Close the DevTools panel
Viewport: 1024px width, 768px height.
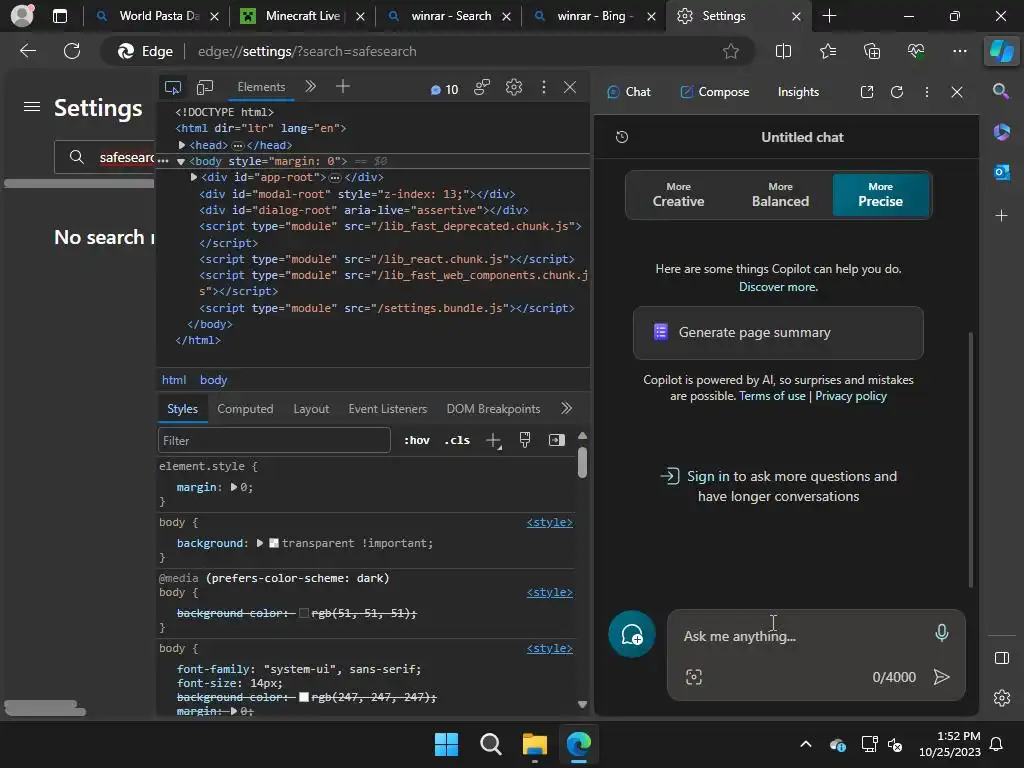569,87
